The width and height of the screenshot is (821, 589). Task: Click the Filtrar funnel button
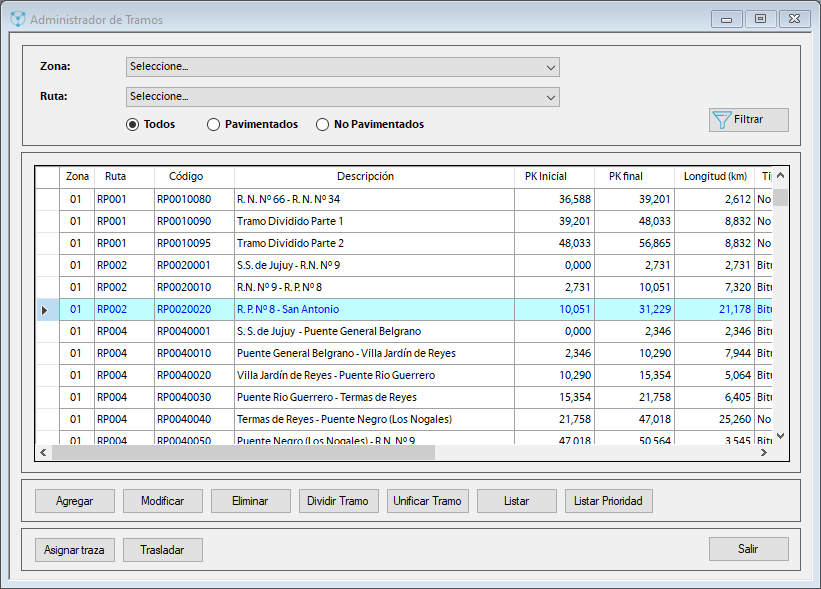[748, 120]
